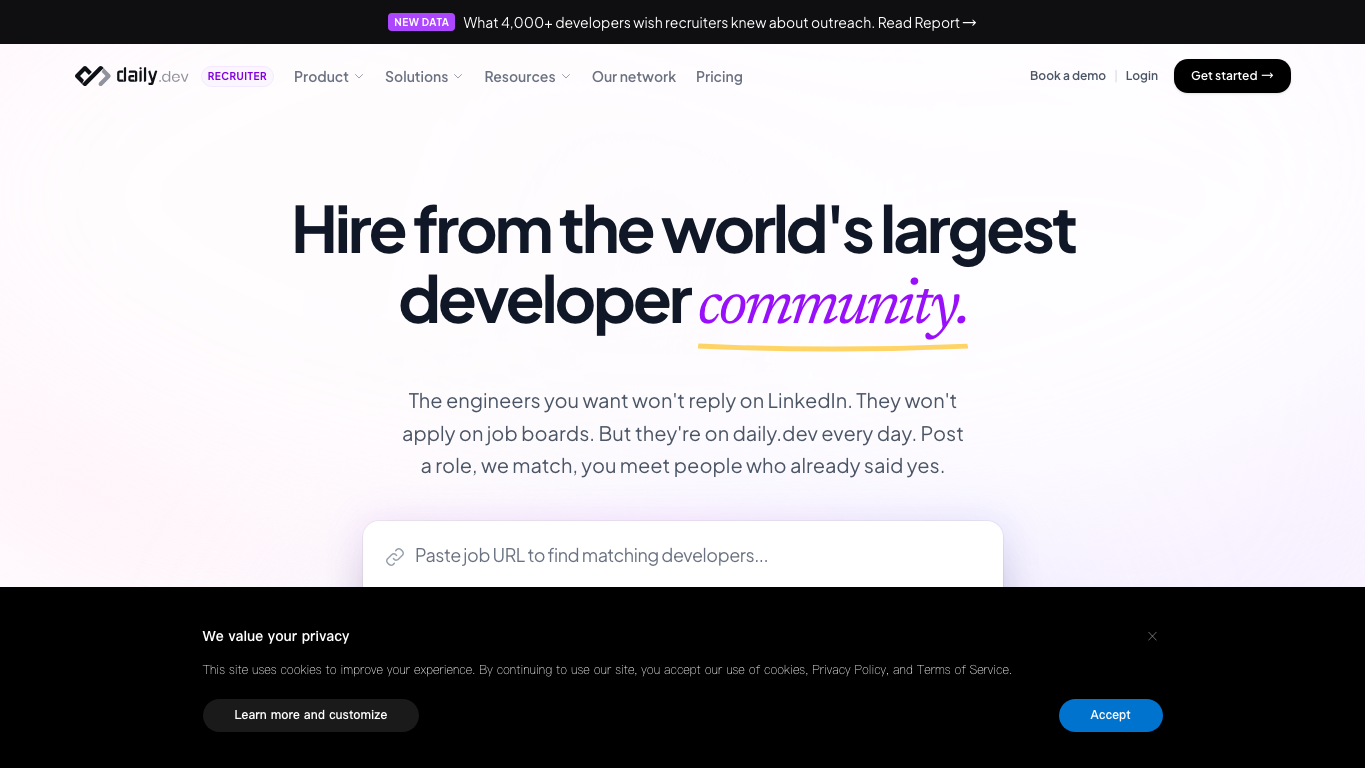Click the Get started button
The image size is (1365, 768).
coord(1232,76)
